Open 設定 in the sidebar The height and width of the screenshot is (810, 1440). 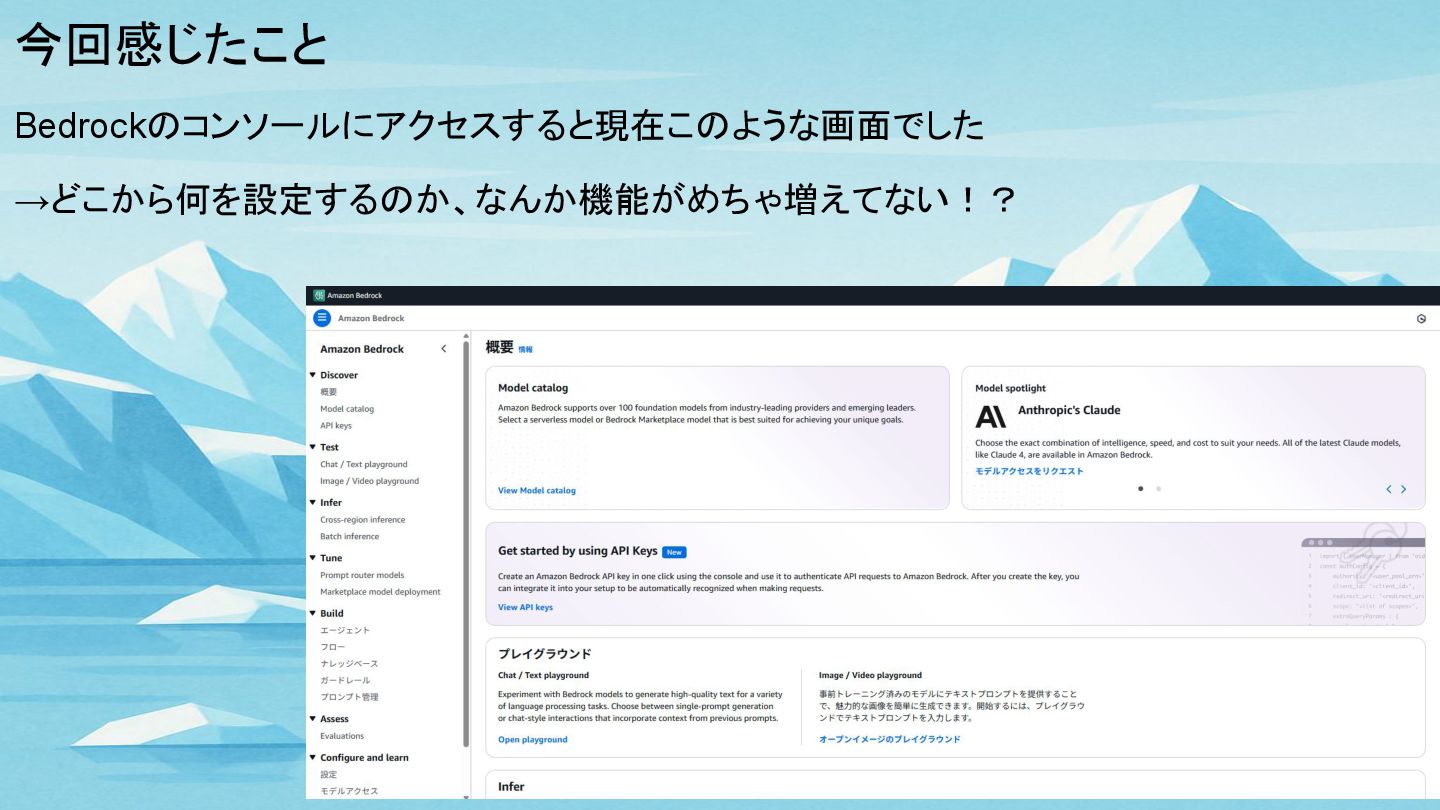329,774
